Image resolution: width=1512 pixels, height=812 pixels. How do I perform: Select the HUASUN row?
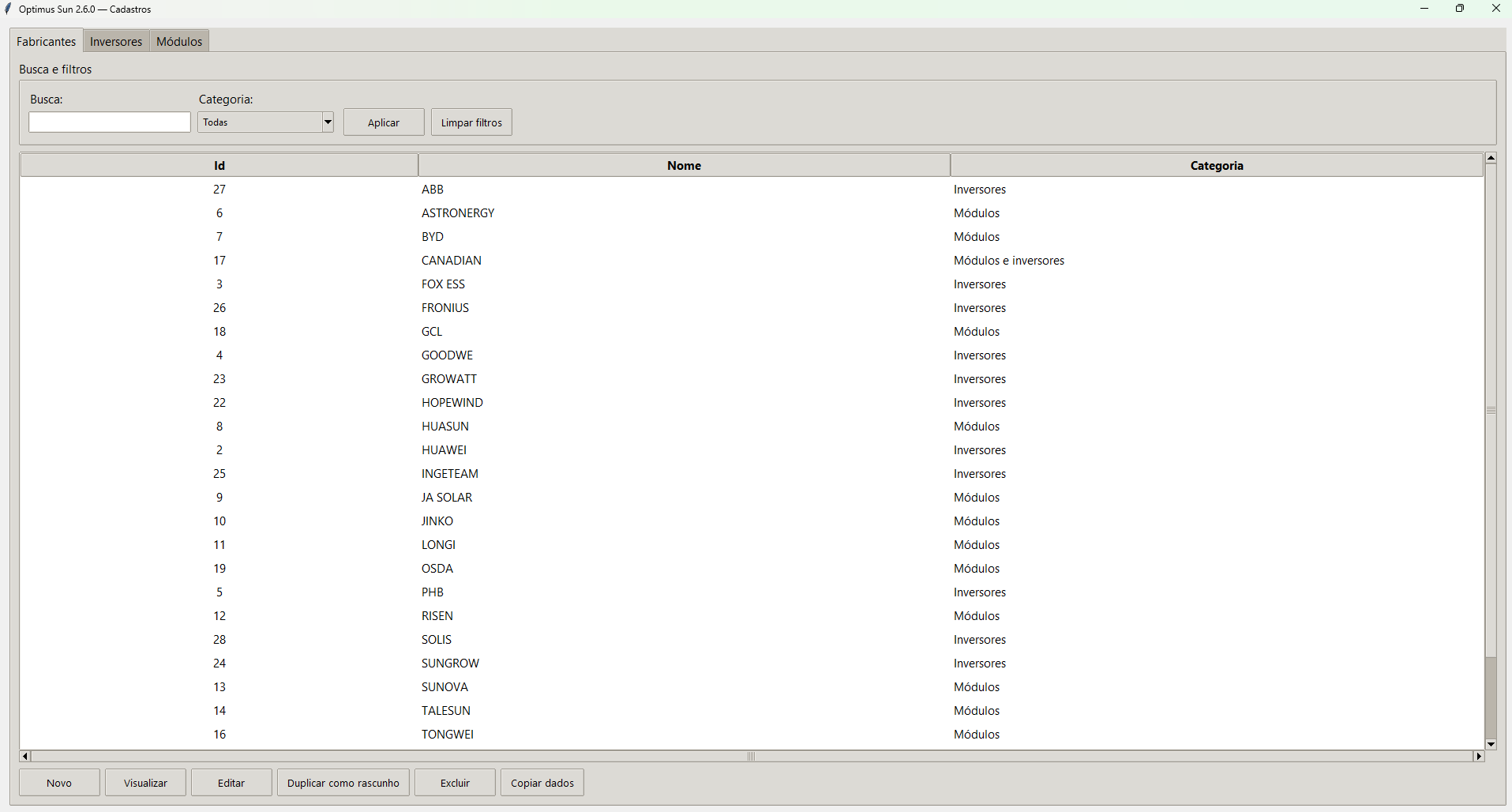coord(752,427)
